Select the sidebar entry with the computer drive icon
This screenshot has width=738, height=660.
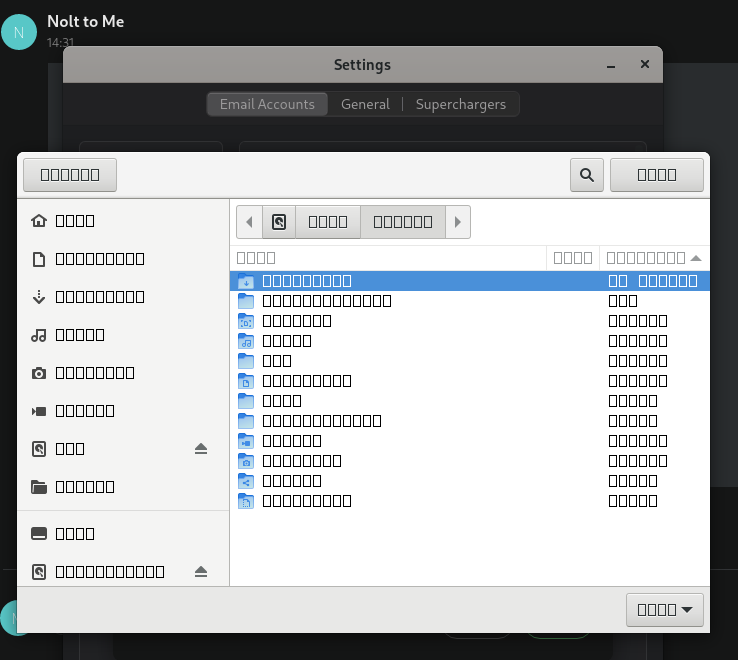click(x=123, y=534)
